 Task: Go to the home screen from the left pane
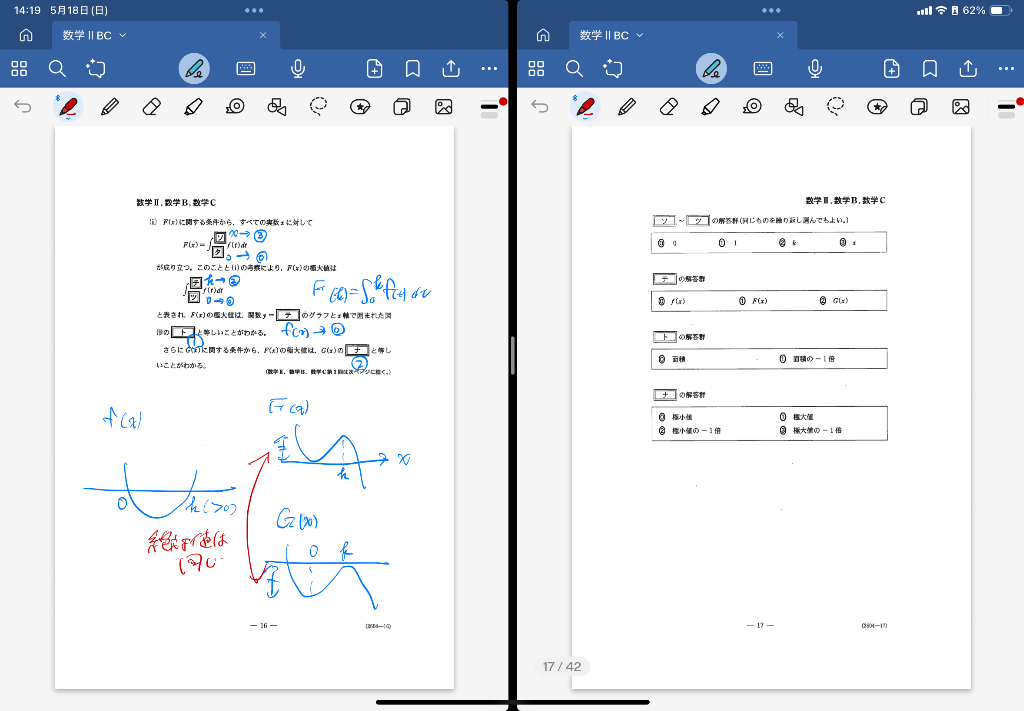pos(25,35)
